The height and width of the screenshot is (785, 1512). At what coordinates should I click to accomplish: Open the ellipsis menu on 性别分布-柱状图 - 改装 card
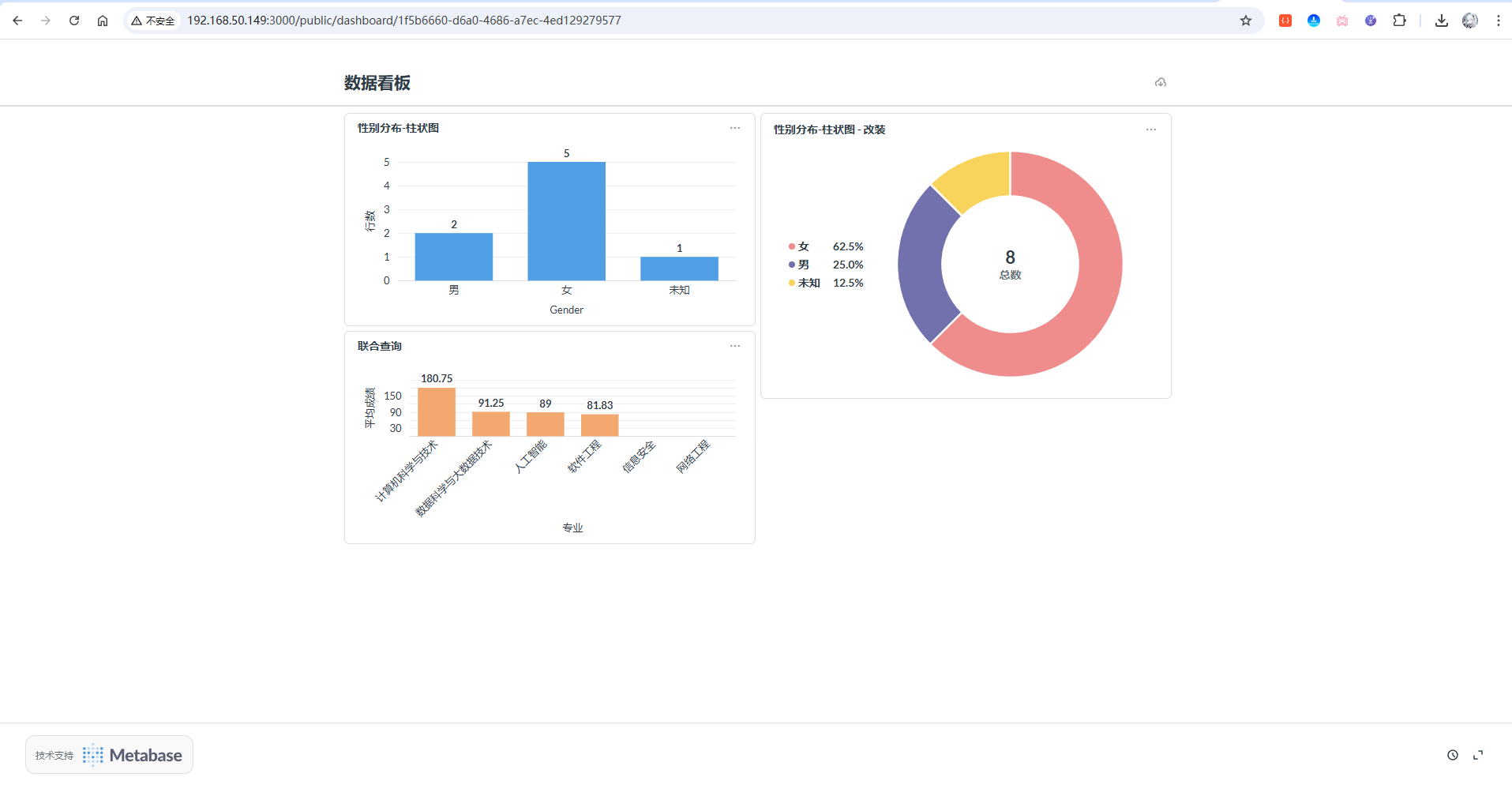[x=1150, y=130]
